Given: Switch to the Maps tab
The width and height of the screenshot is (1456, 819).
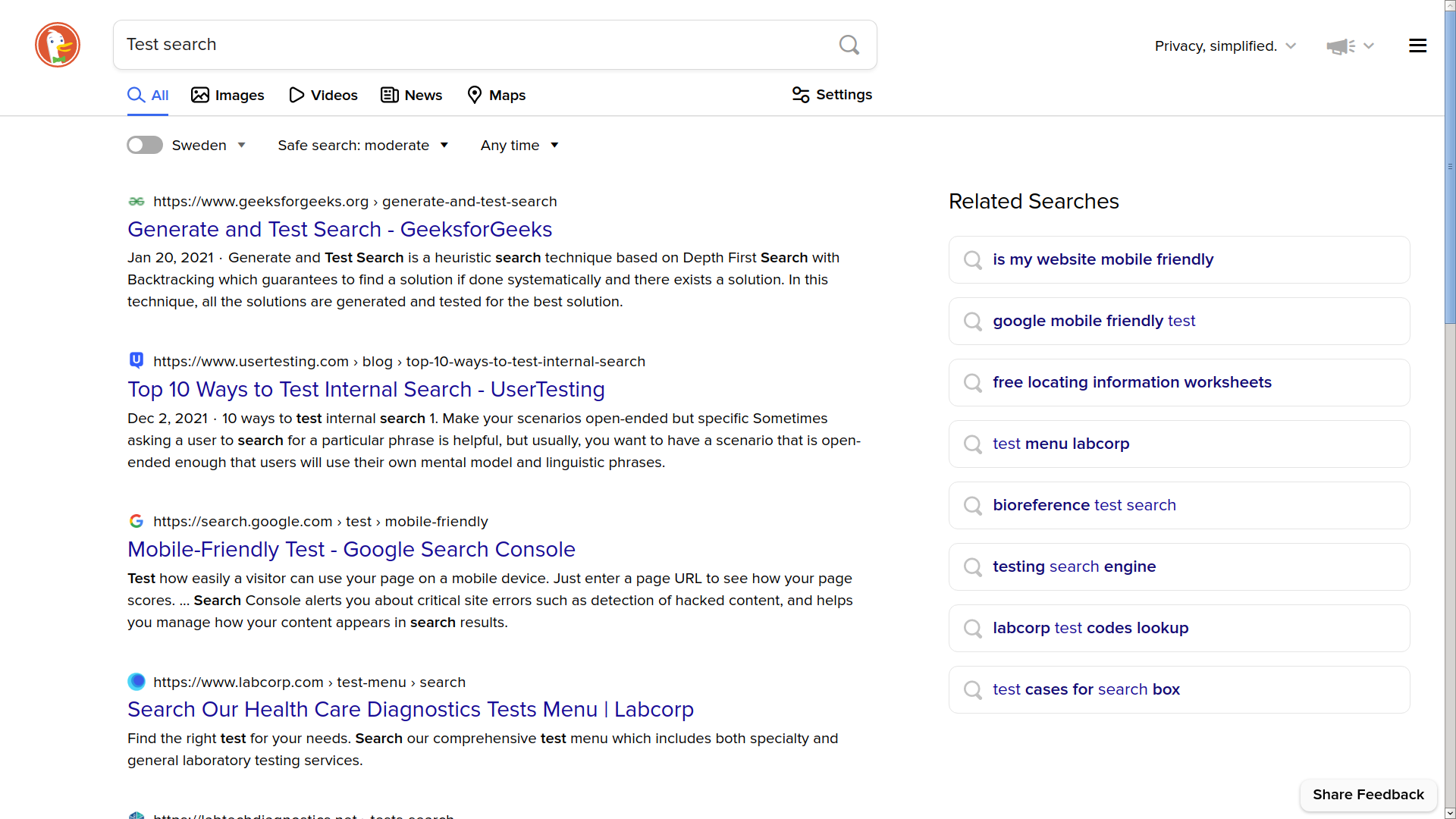Looking at the screenshot, I should pos(497,95).
